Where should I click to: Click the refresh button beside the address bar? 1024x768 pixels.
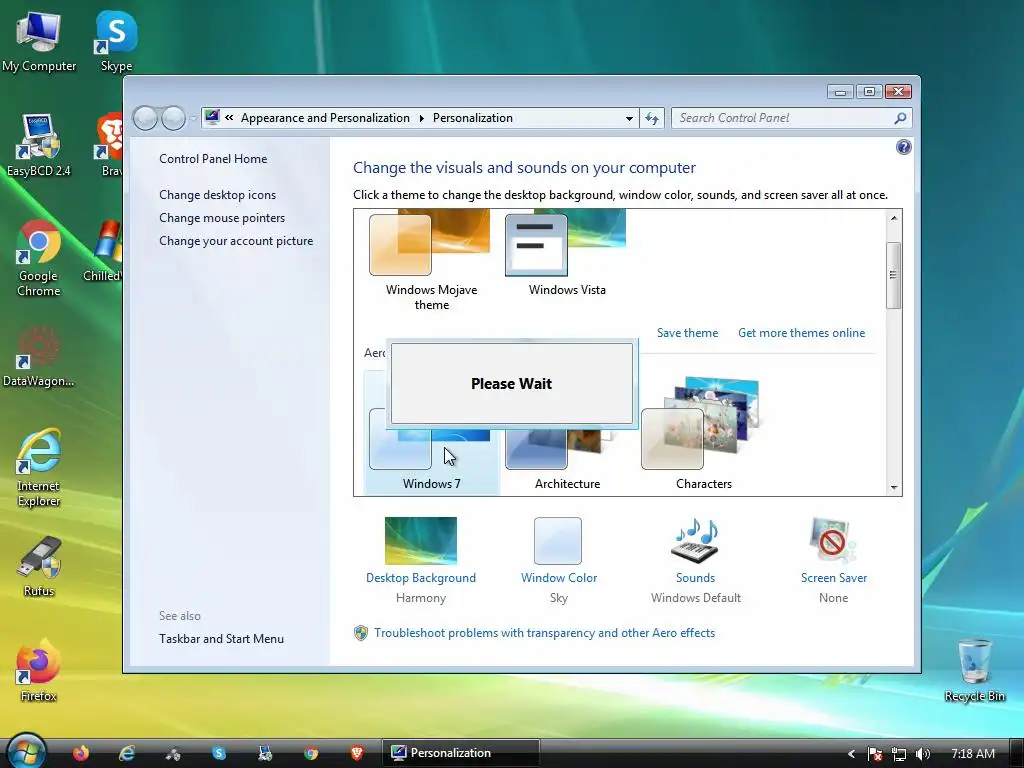(x=652, y=118)
